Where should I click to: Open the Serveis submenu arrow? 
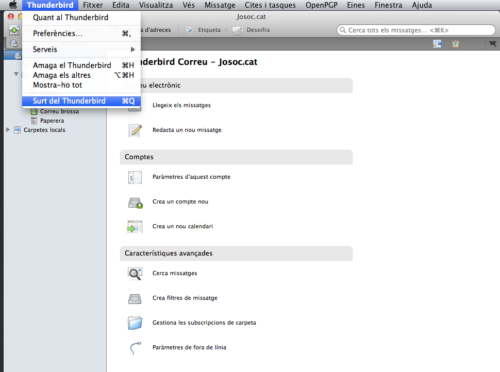133,49
